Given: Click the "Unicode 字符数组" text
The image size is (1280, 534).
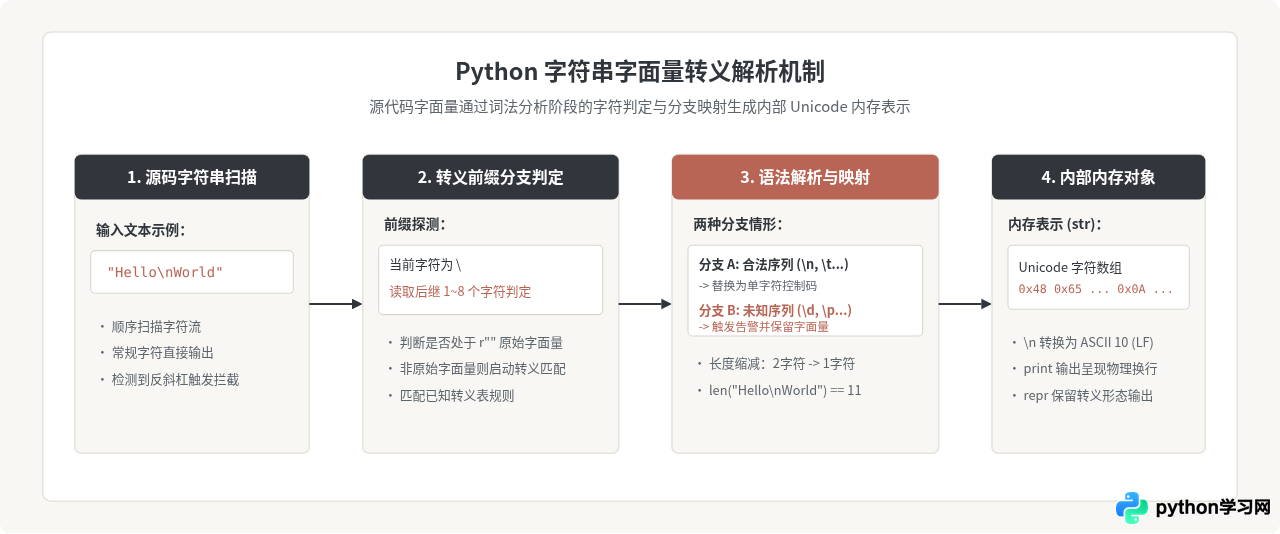Looking at the screenshot, I should pos(1070,268).
